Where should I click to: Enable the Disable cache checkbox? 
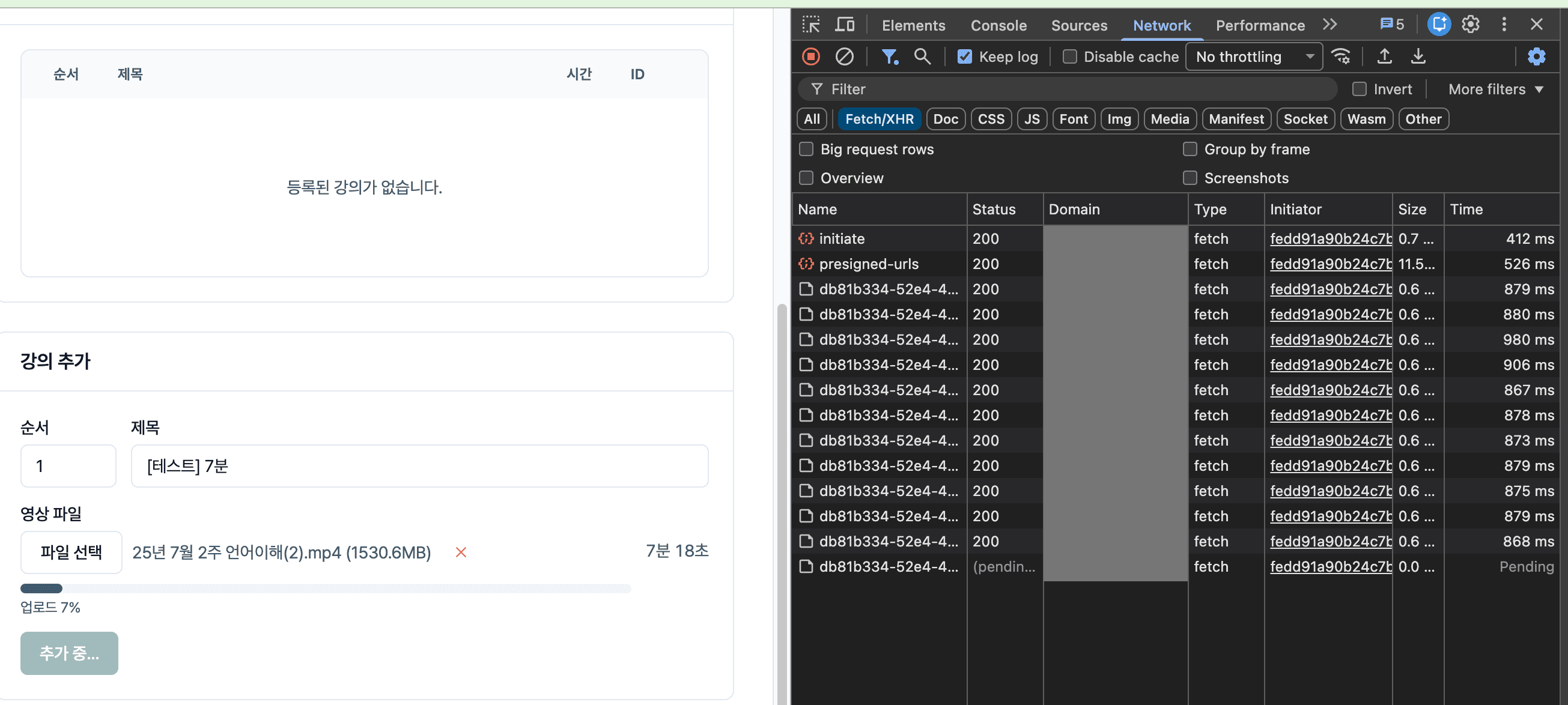click(x=1069, y=56)
